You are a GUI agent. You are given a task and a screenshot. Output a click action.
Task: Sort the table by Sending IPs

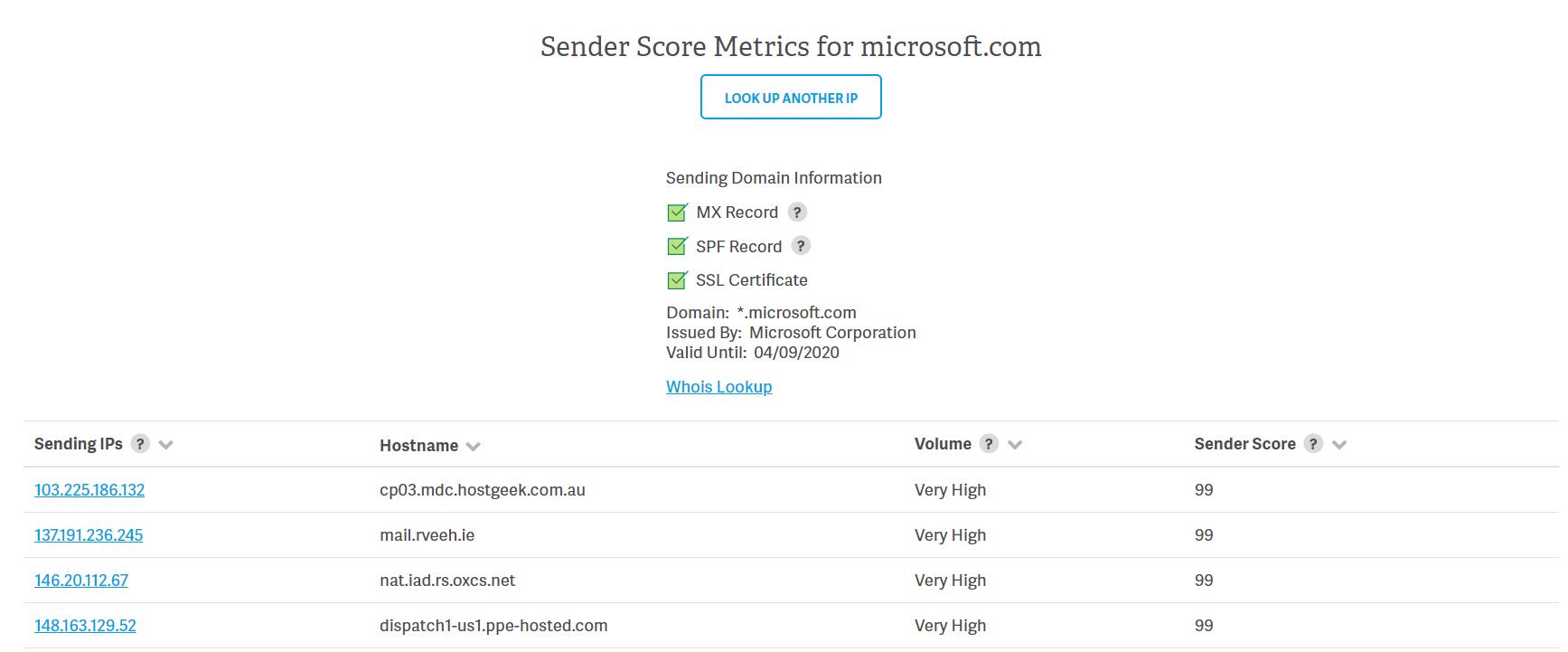tap(165, 445)
